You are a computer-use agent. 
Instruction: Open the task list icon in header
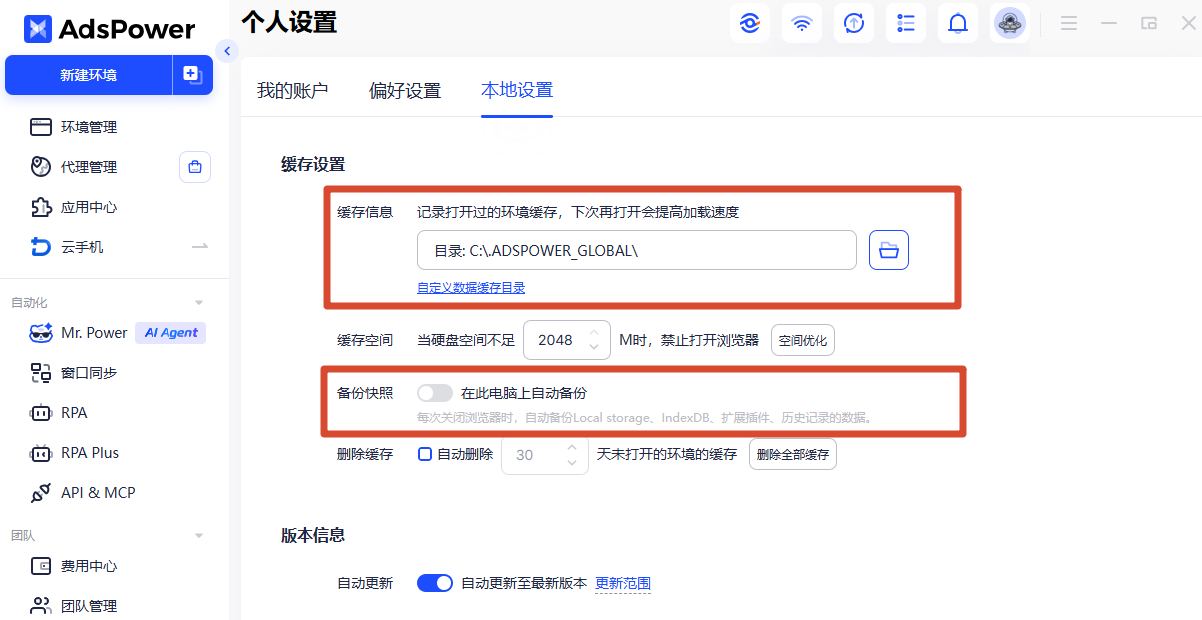point(906,23)
